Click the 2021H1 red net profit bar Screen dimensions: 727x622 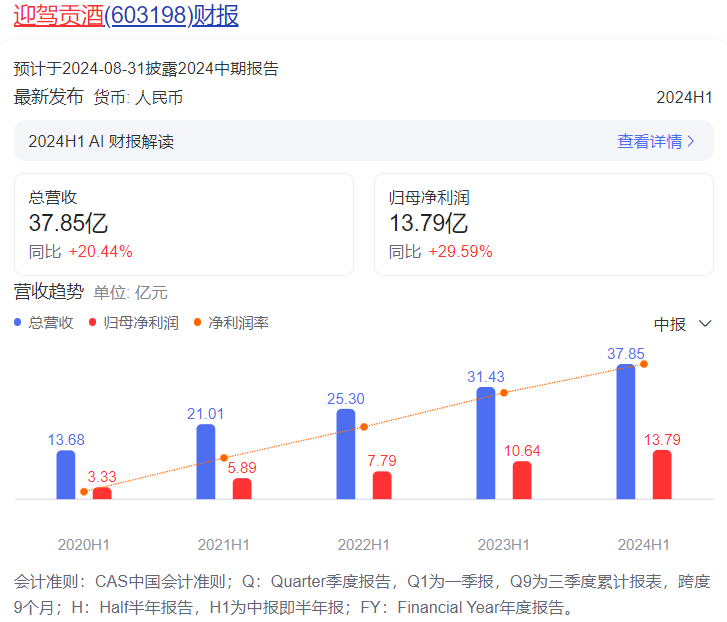pyautogui.click(x=242, y=489)
